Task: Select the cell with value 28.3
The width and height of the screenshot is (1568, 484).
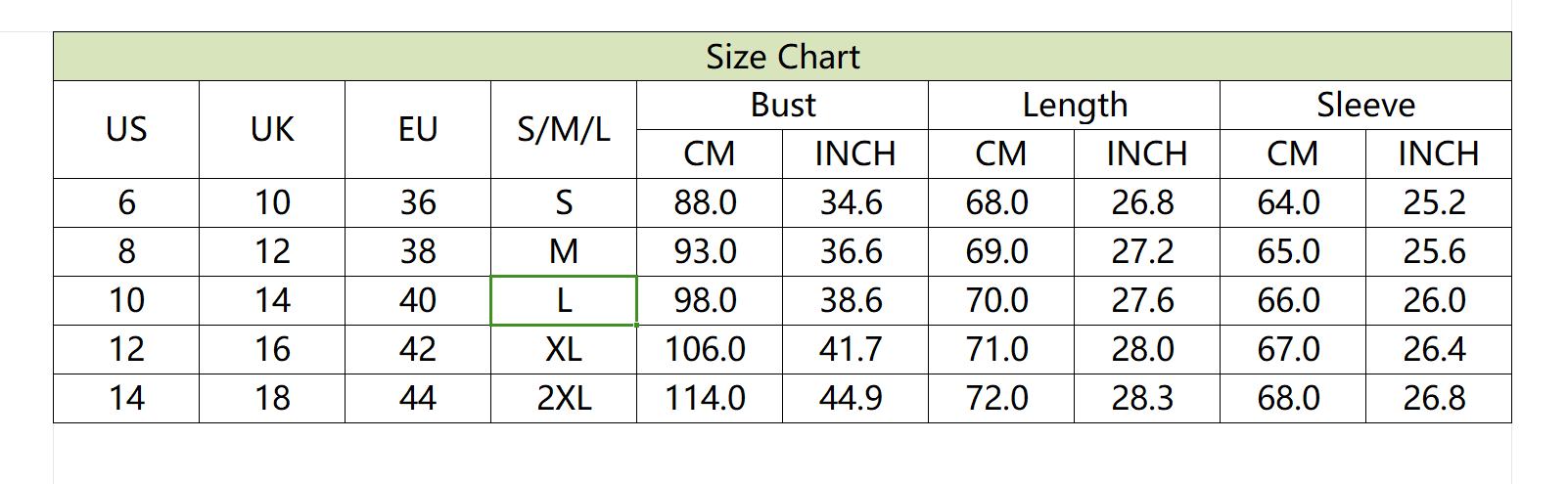Action: pyautogui.click(x=1147, y=398)
